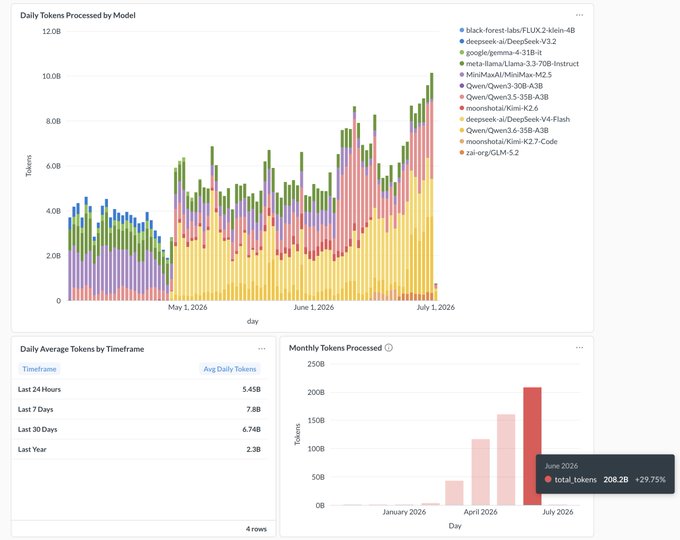Click the tallest daily bar near July 1
This screenshot has width=680, height=540.
[x=432, y=187]
